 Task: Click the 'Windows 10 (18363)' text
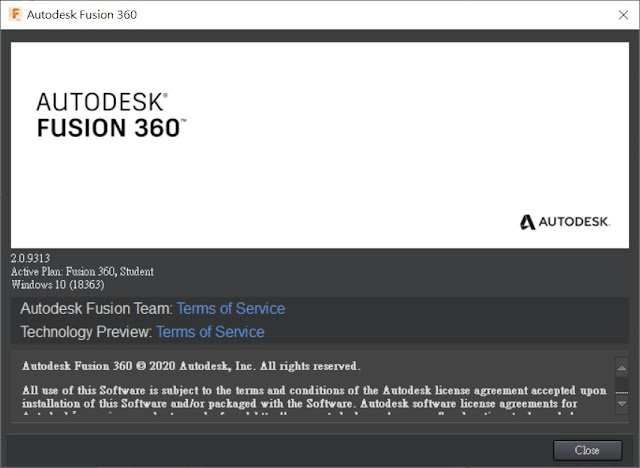58,284
